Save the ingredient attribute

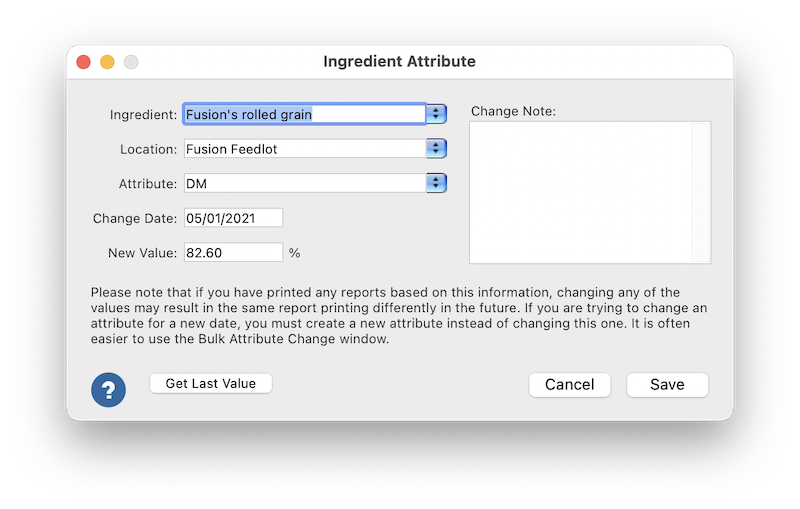[667, 385]
